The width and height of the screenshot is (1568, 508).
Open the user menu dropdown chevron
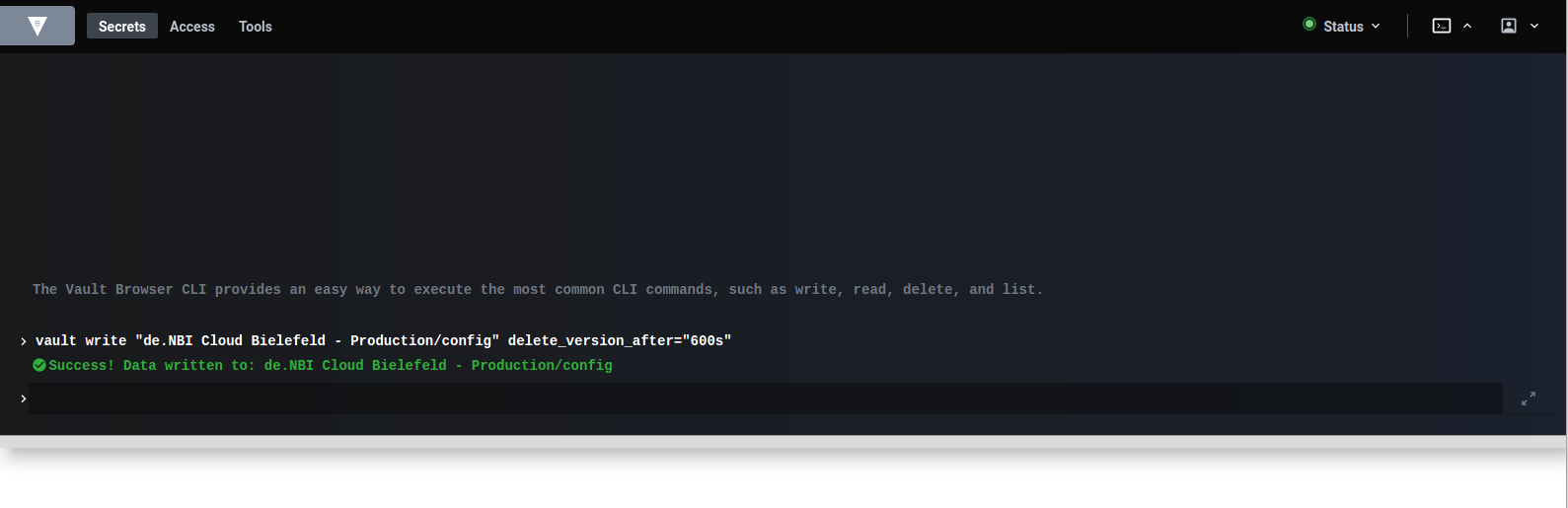1534,26
